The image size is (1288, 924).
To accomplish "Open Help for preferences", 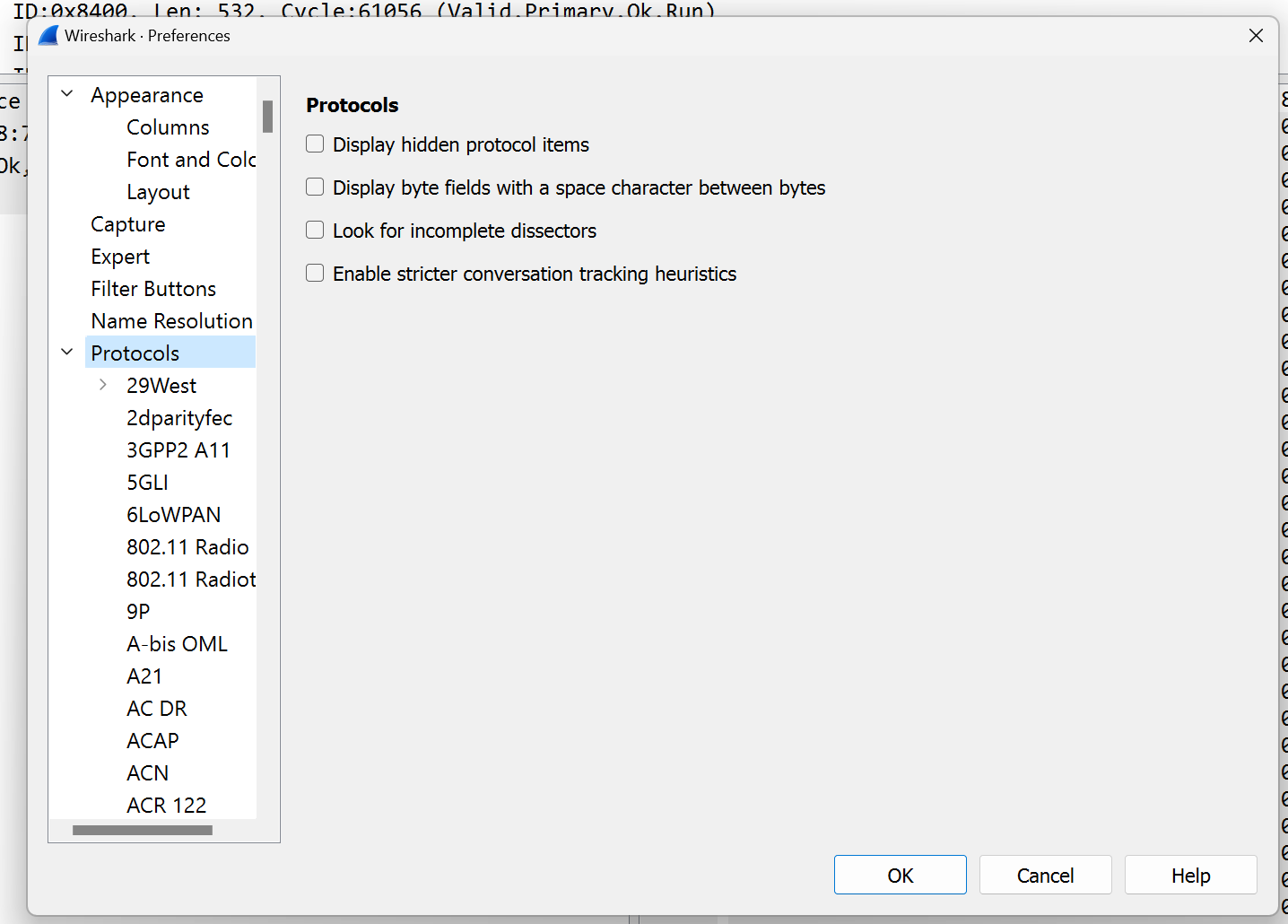I will [x=1191, y=875].
